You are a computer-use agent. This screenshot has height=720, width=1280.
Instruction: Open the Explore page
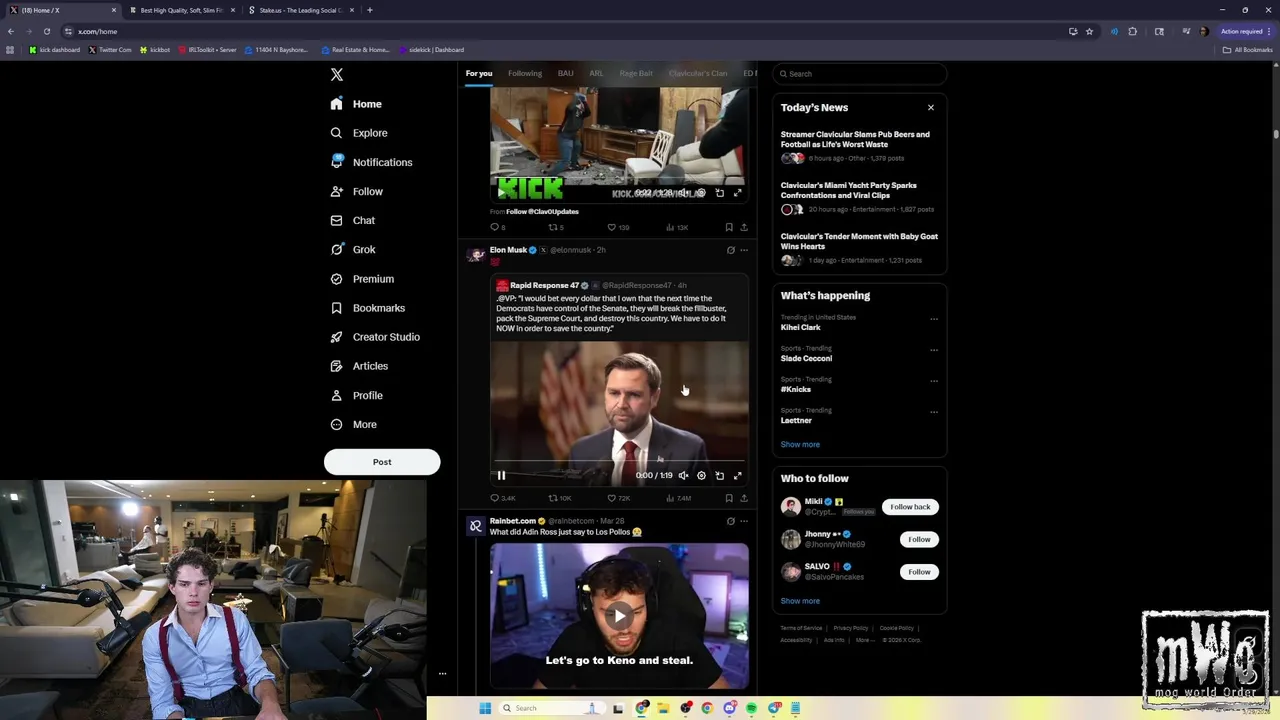click(x=359, y=133)
